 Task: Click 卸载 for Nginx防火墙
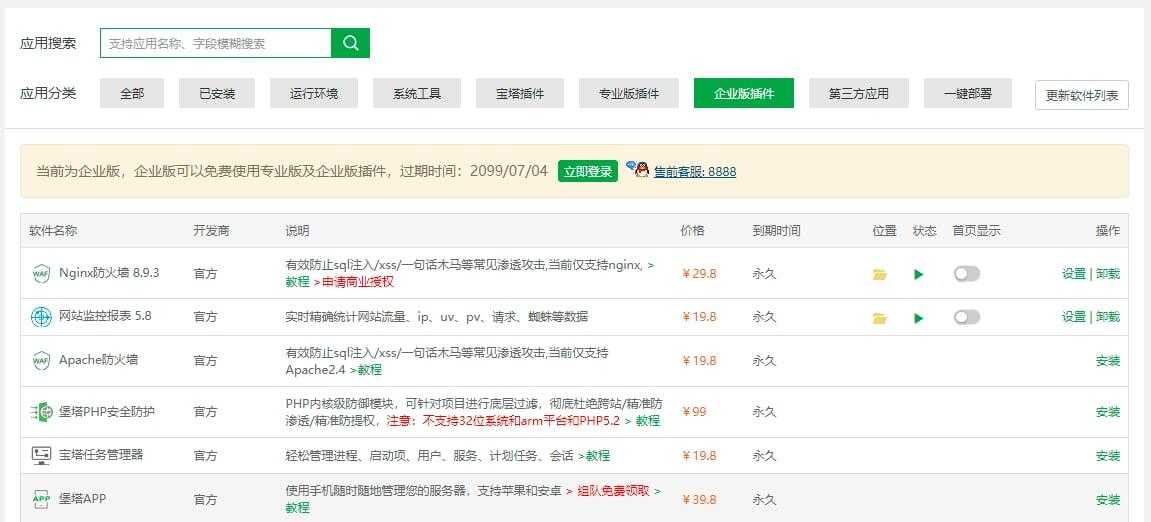pyautogui.click(x=1107, y=273)
